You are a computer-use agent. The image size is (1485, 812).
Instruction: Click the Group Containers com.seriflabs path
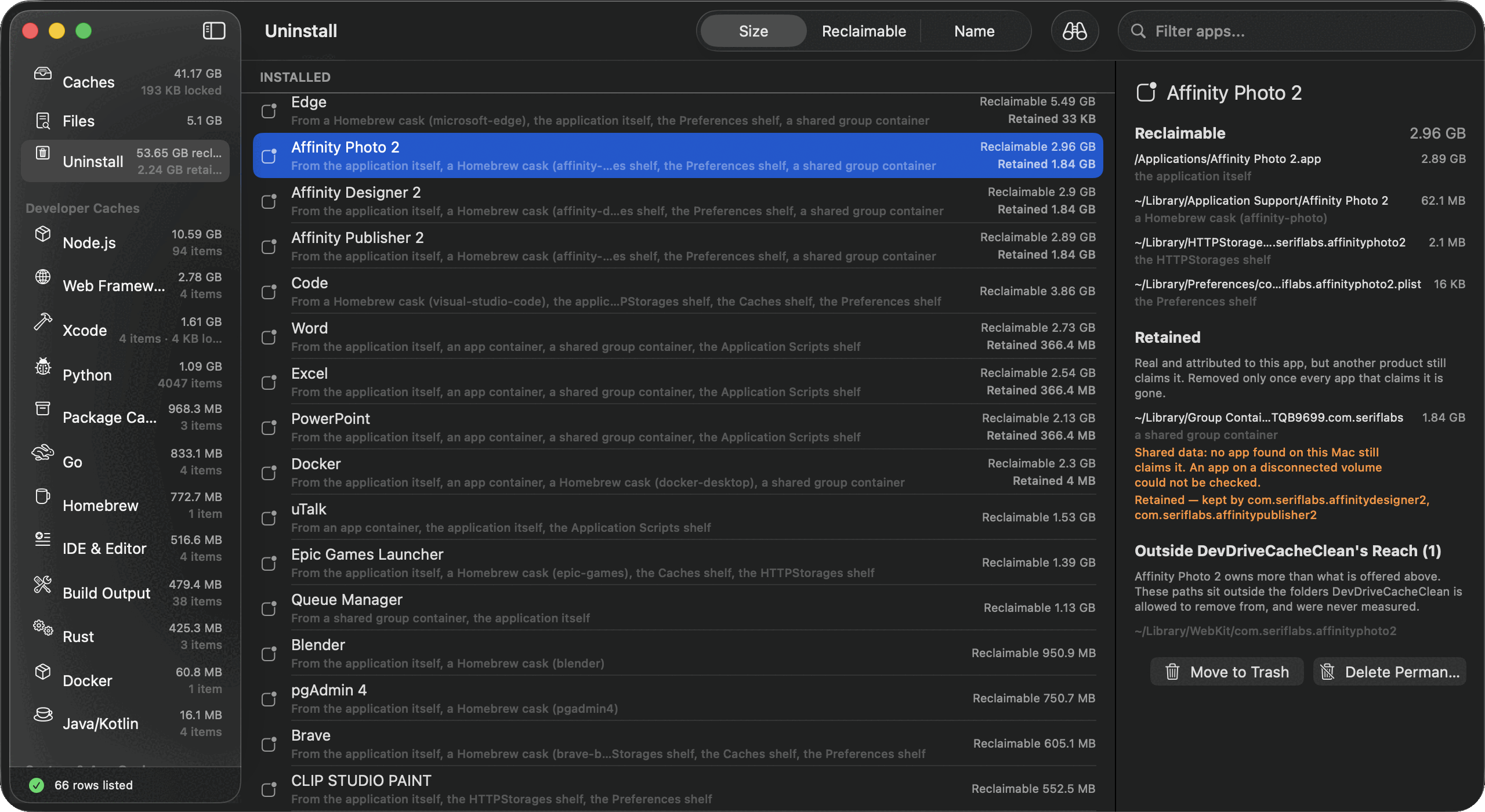1269,418
